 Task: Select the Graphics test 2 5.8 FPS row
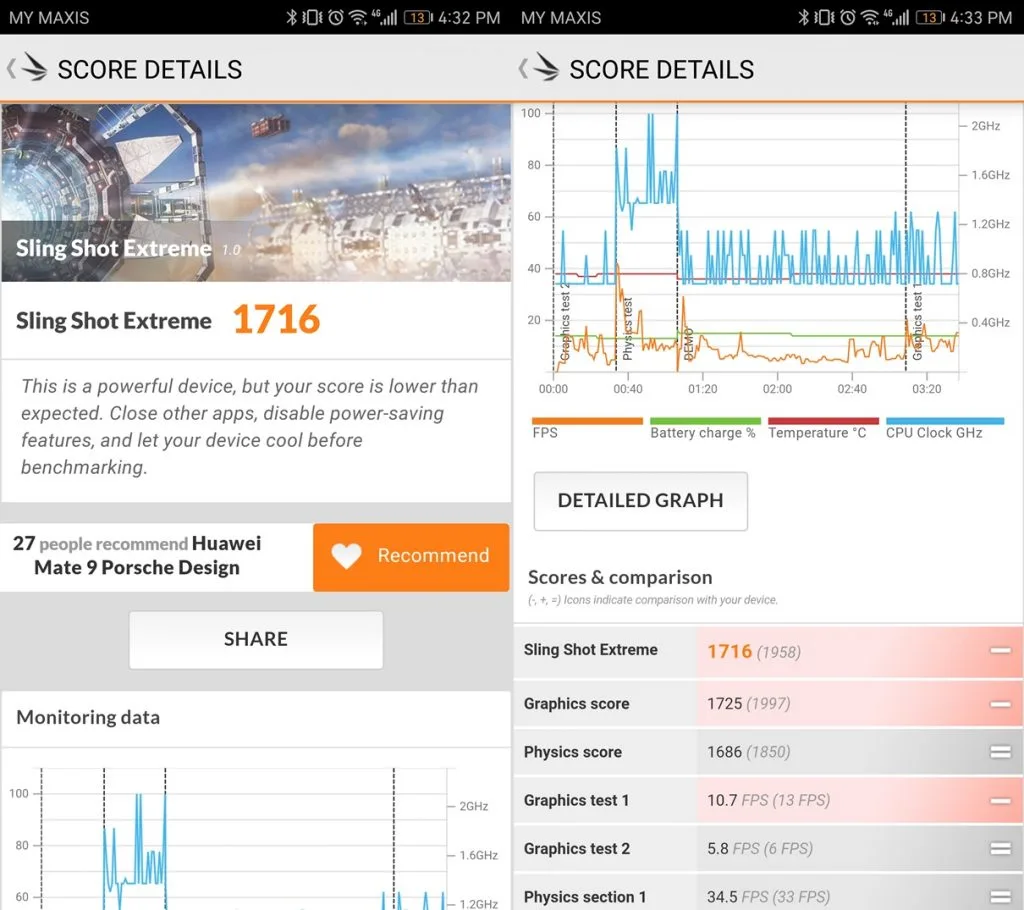click(x=768, y=849)
